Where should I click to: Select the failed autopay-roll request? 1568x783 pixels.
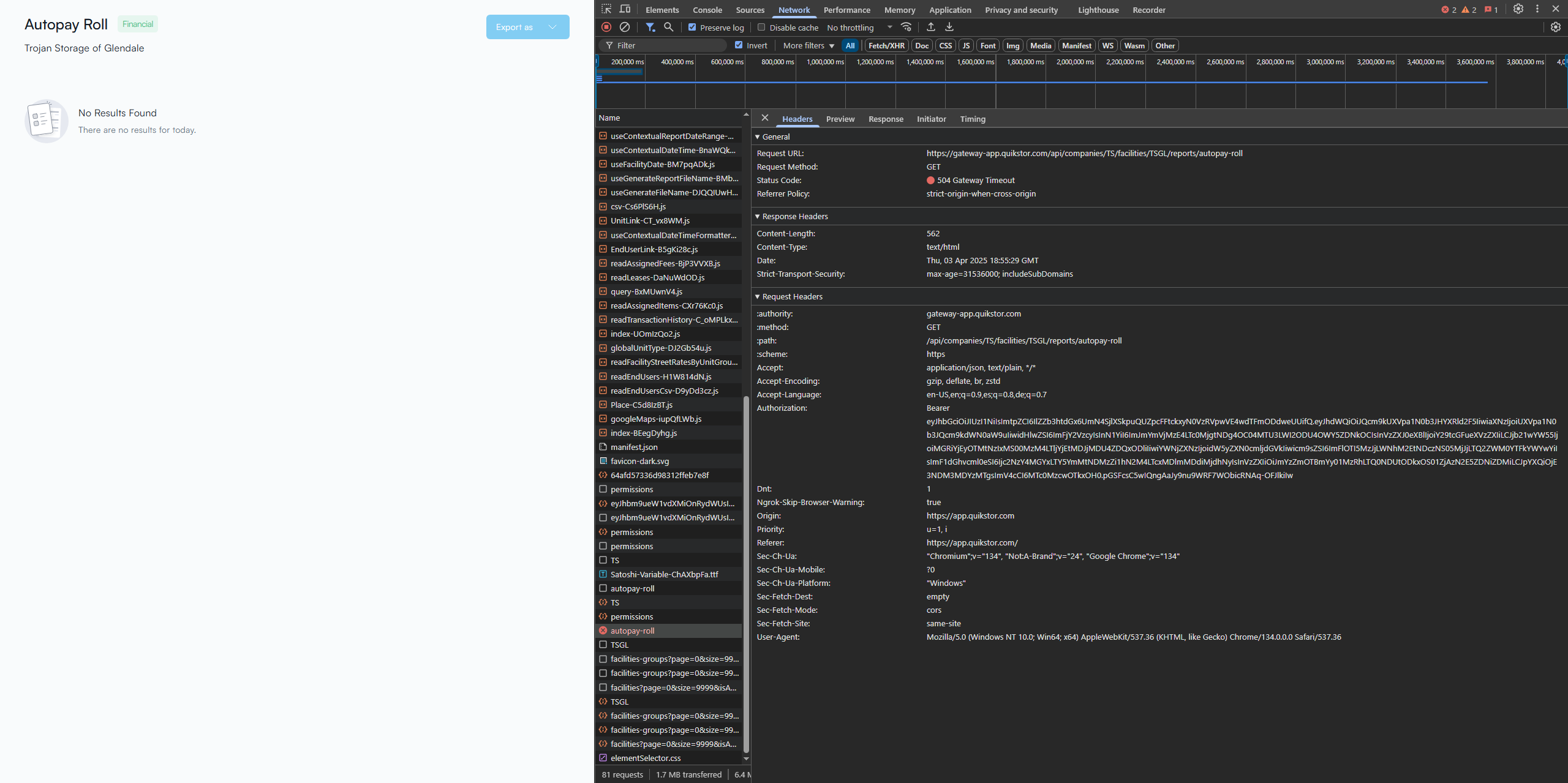click(x=669, y=631)
